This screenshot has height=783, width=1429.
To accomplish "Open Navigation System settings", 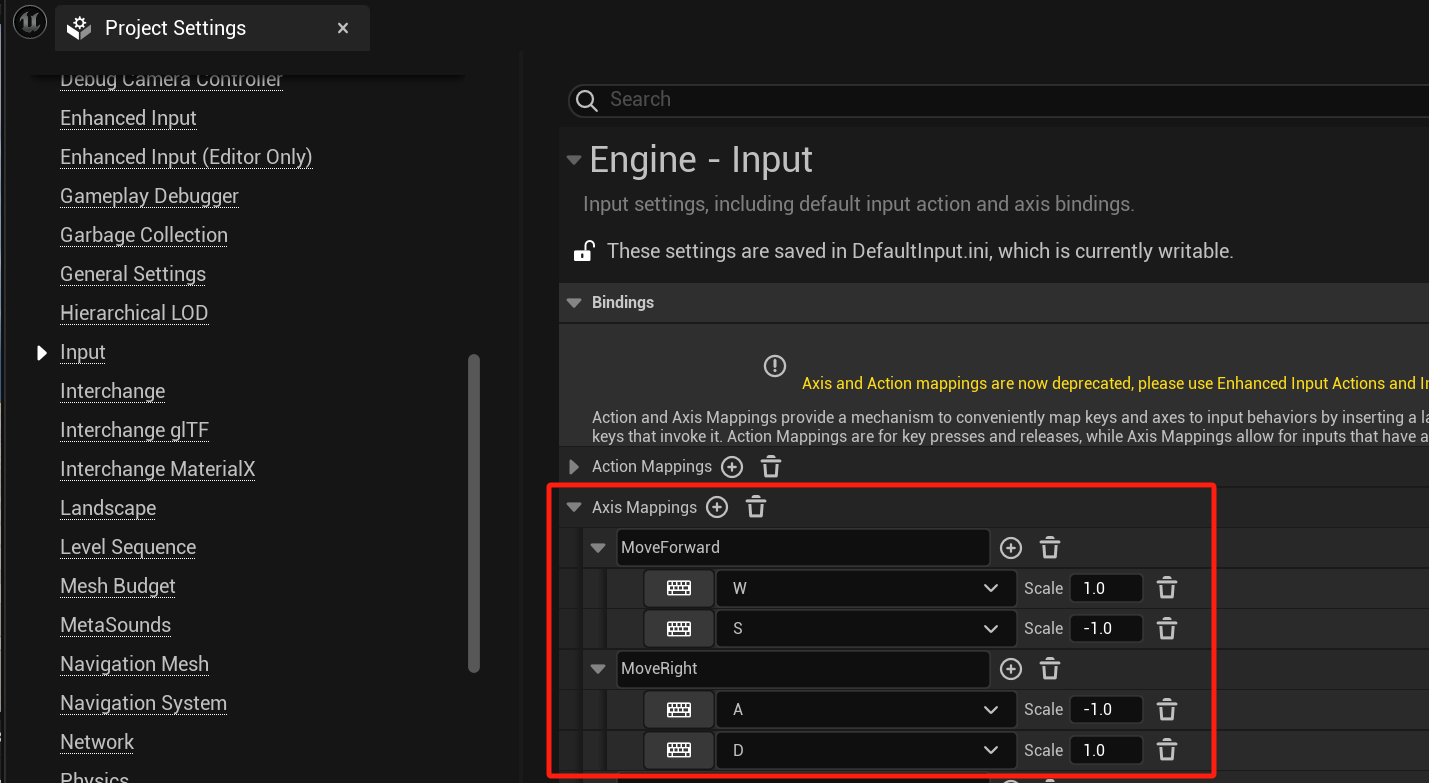I will (x=143, y=703).
